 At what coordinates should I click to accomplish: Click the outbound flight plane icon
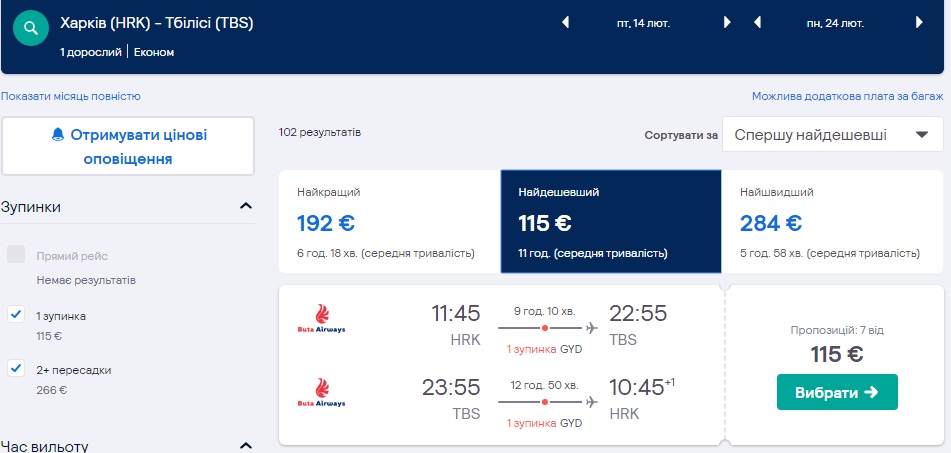coord(591,327)
